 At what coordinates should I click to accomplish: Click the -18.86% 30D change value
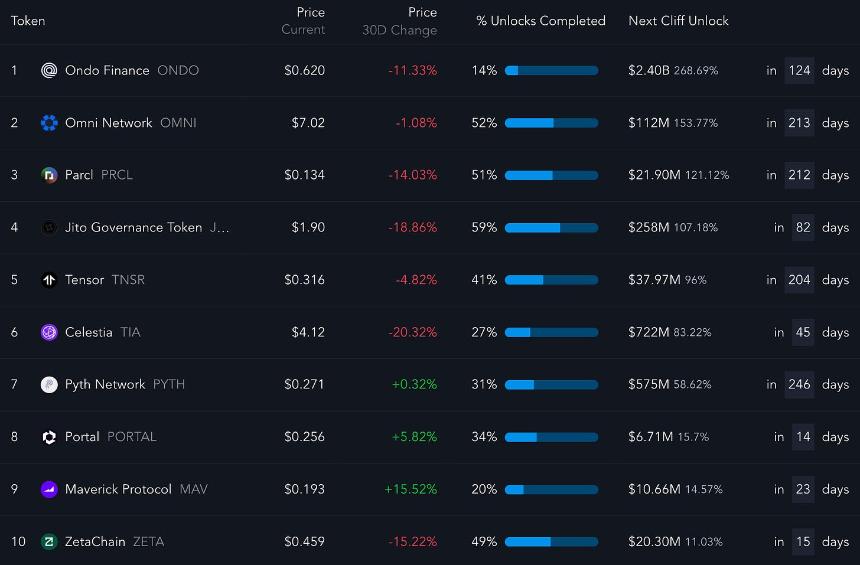412,227
